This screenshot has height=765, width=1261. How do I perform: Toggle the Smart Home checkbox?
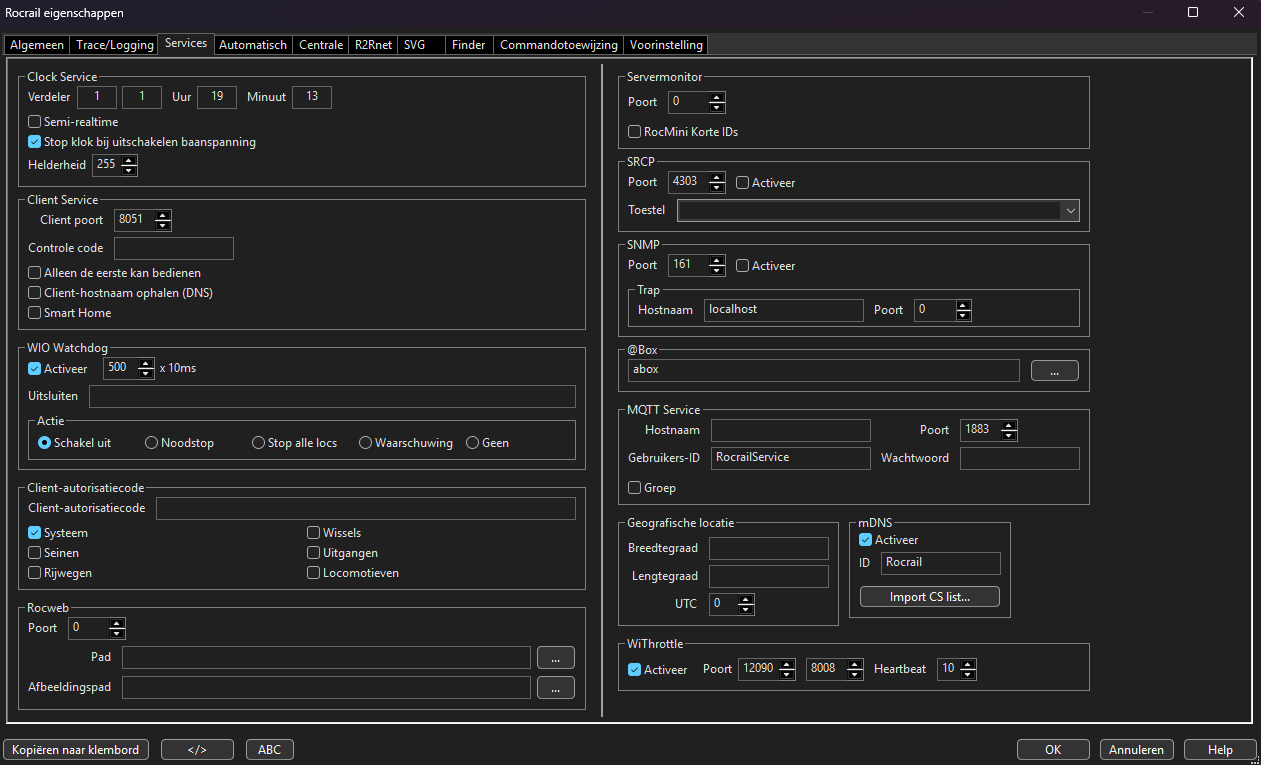pyautogui.click(x=35, y=313)
